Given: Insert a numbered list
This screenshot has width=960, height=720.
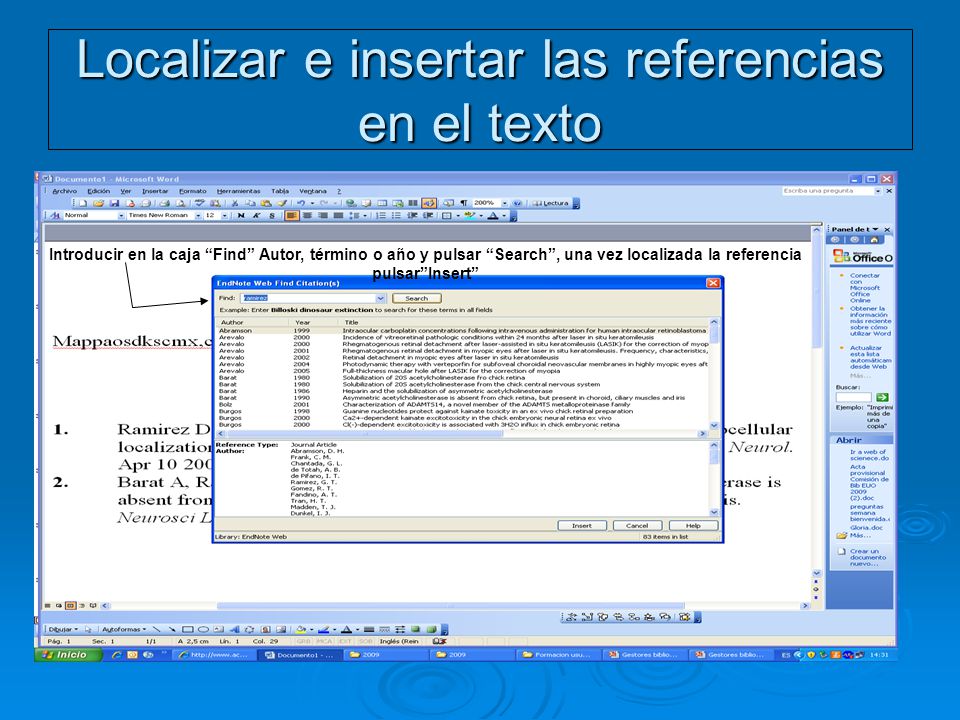Looking at the screenshot, I should tap(382, 216).
